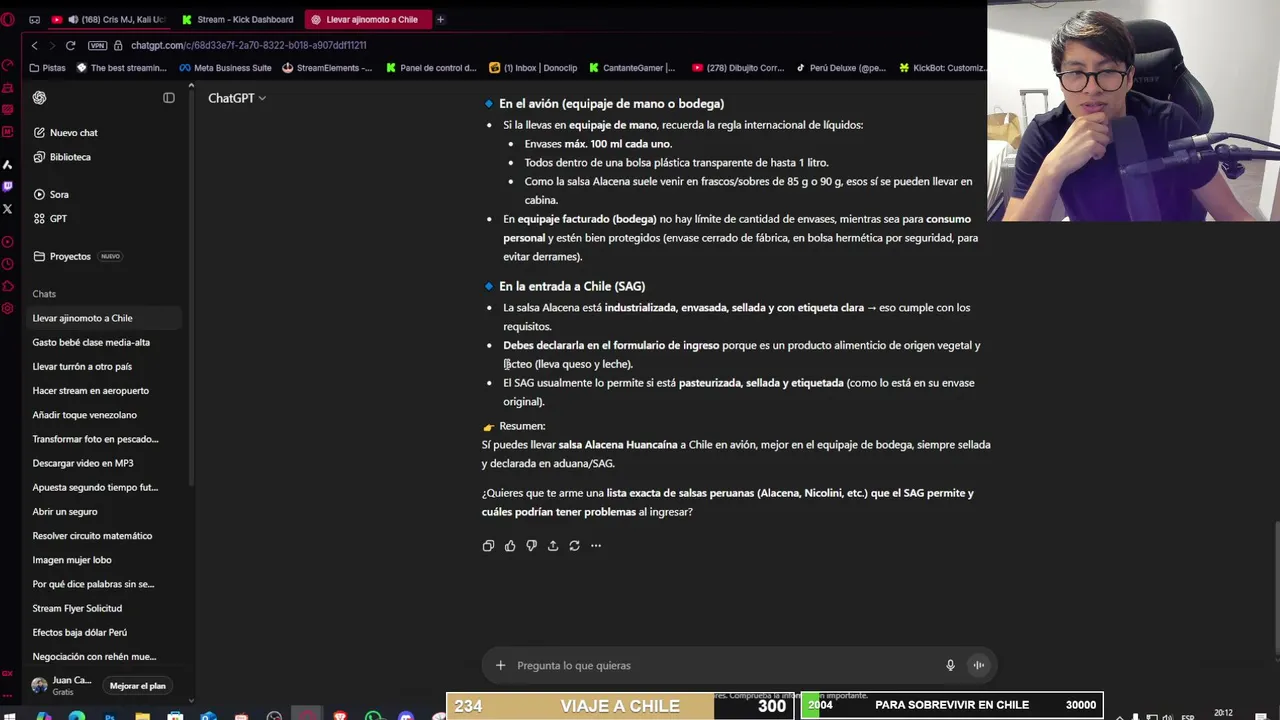1280x720 pixels.
Task: Open 'KickBot: Customiz...' bookmark
Action: (941, 68)
